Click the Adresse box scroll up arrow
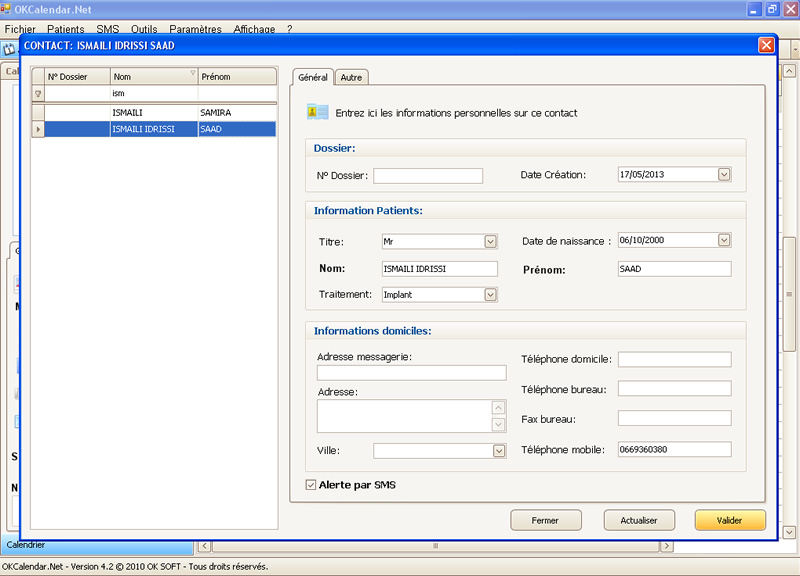Screen dimensions: 800x576 [498, 408]
